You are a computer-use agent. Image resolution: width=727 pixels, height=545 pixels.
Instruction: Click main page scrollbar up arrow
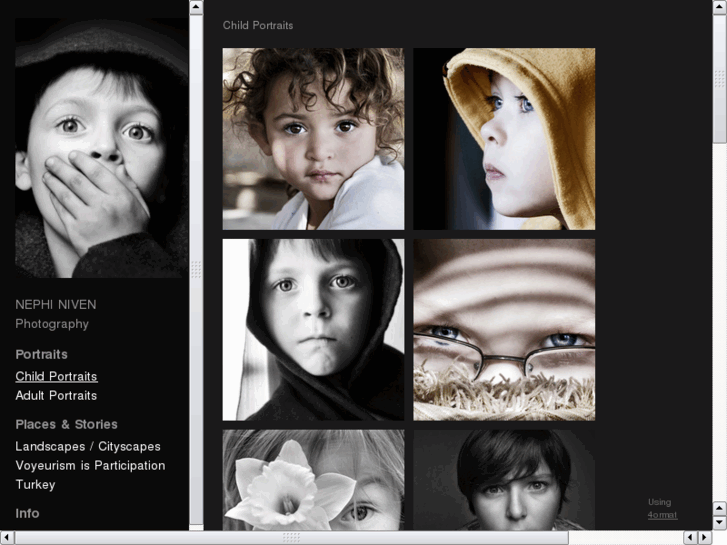pos(720,7)
